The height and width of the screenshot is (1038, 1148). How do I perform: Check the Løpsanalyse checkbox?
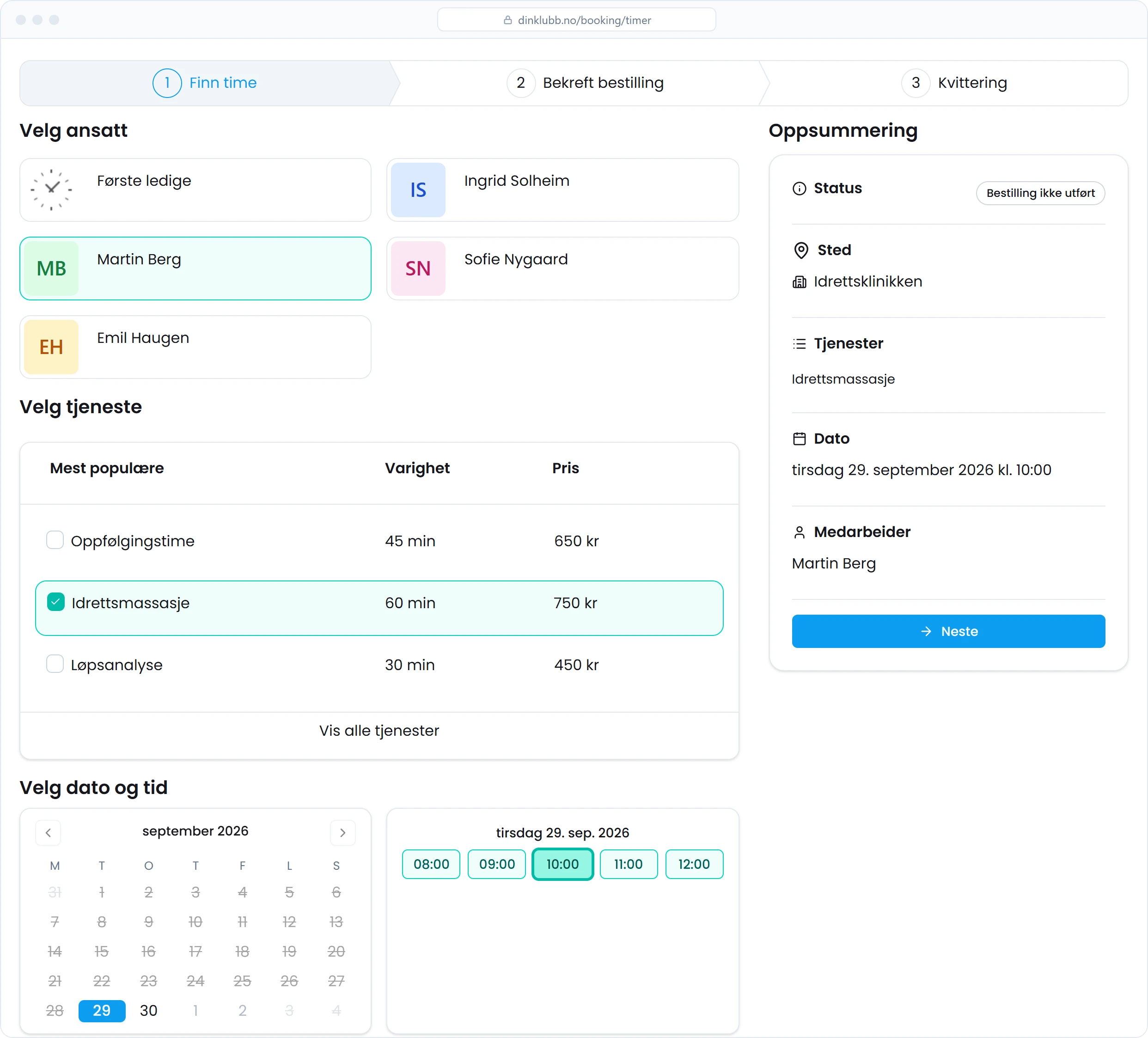click(x=55, y=664)
